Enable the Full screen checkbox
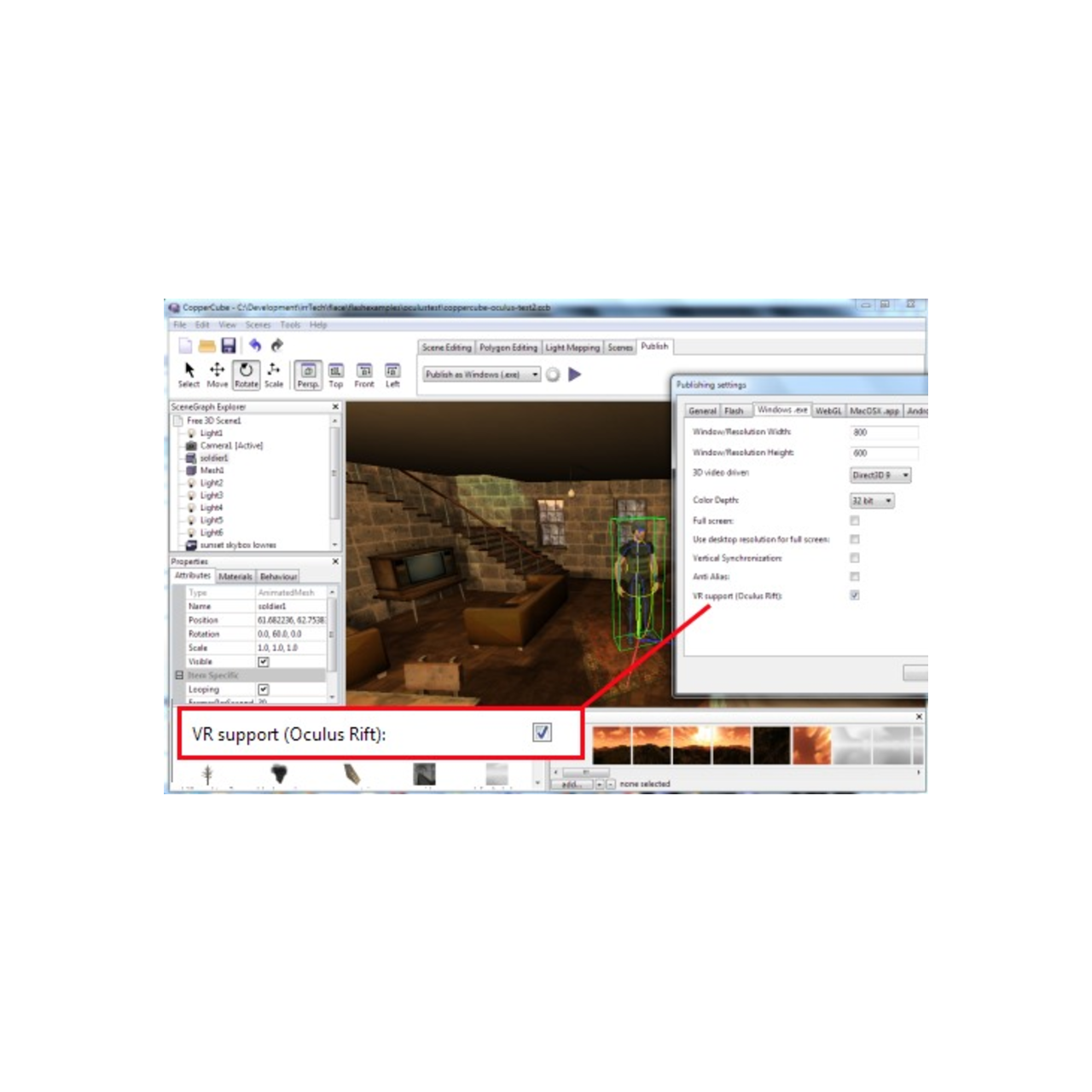The width and height of the screenshot is (1092, 1092). [855, 520]
